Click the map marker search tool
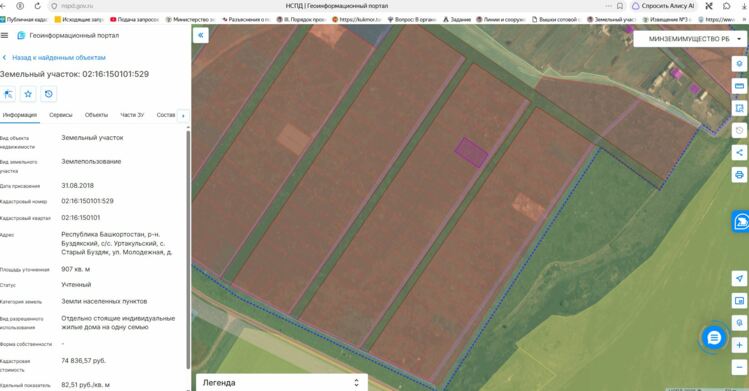Image resolution: width=749 pixels, height=391 pixels. (739, 323)
